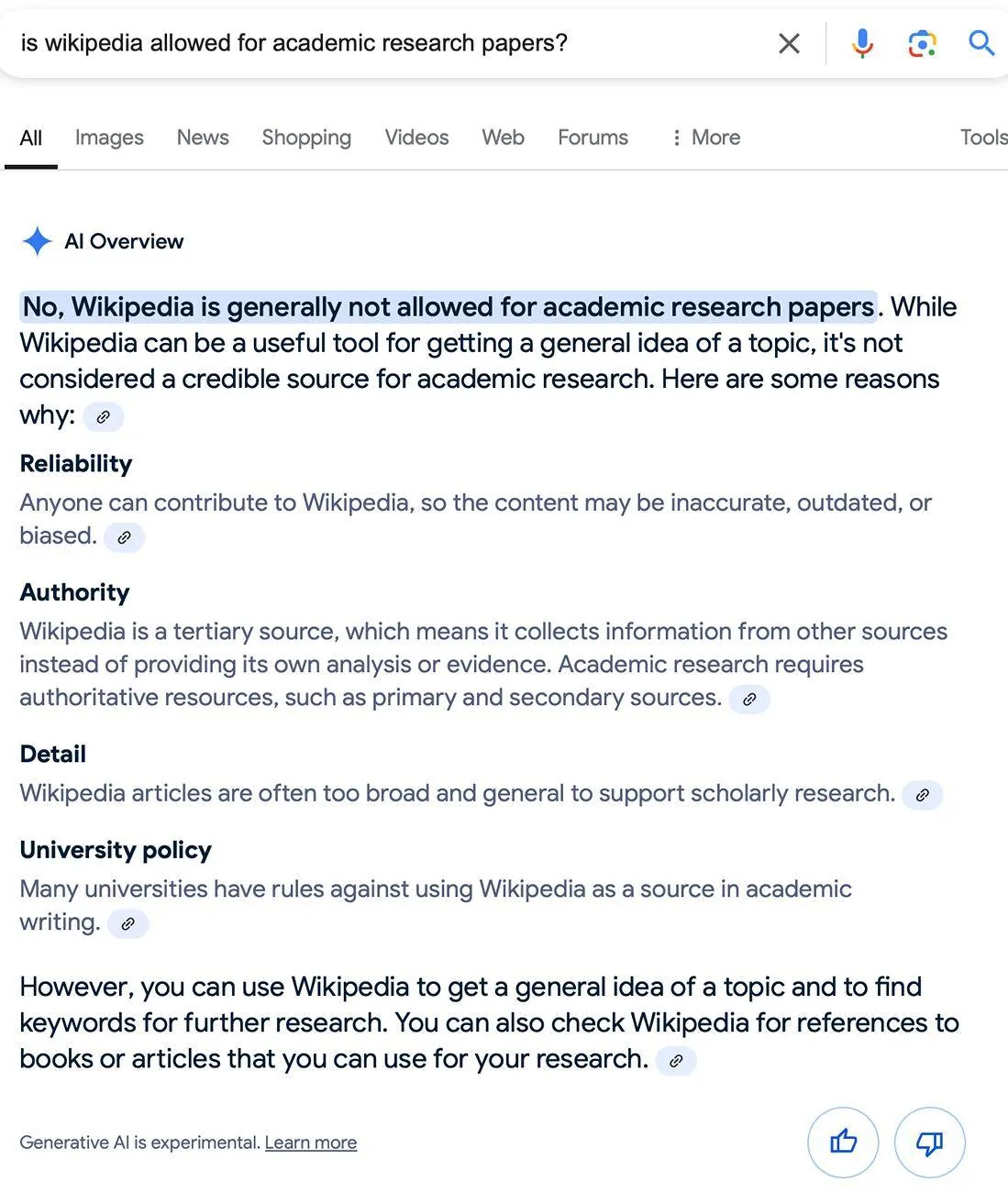Click the thumbs down feedback button
Screen dimensions: 1008x1192
point(929,1142)
